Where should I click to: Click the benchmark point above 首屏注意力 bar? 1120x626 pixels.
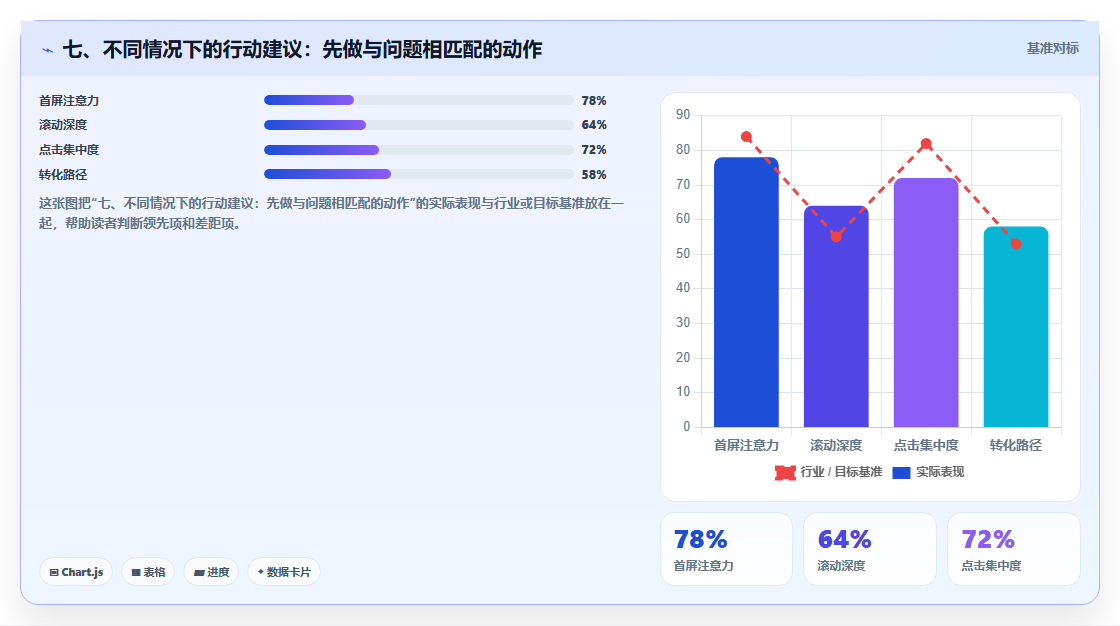746,136
